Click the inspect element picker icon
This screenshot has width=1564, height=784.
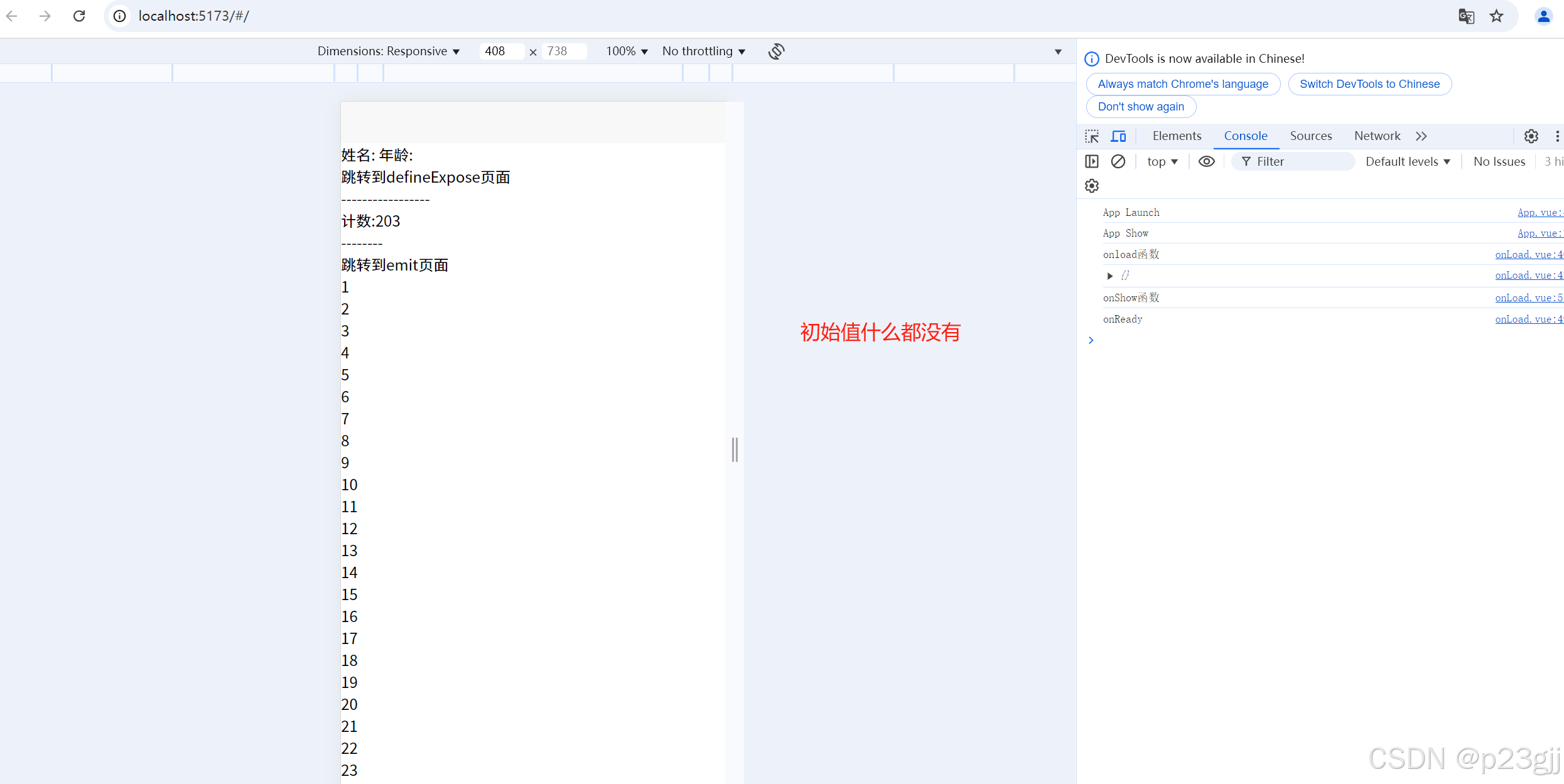(1092, 136)
